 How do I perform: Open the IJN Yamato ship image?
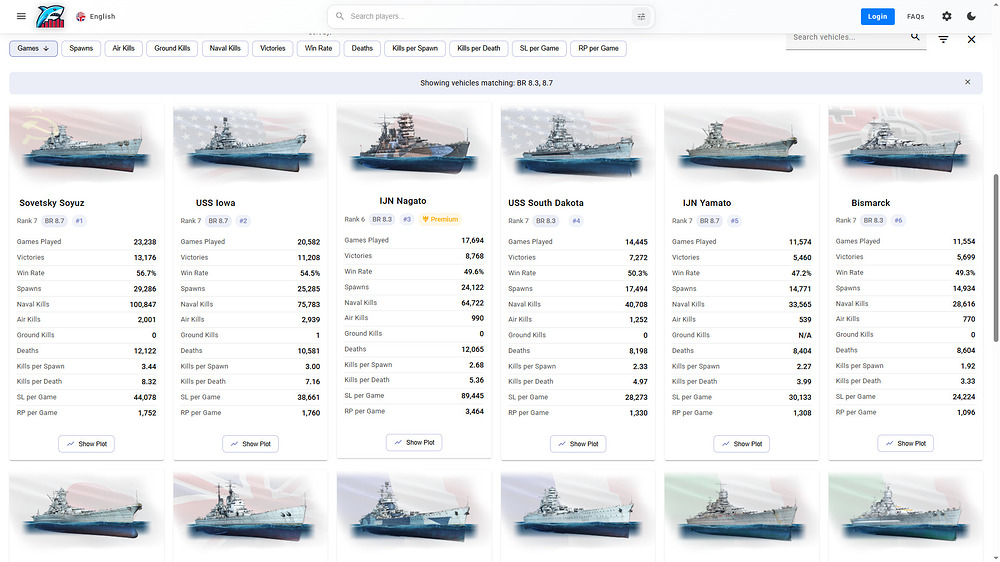742,145
